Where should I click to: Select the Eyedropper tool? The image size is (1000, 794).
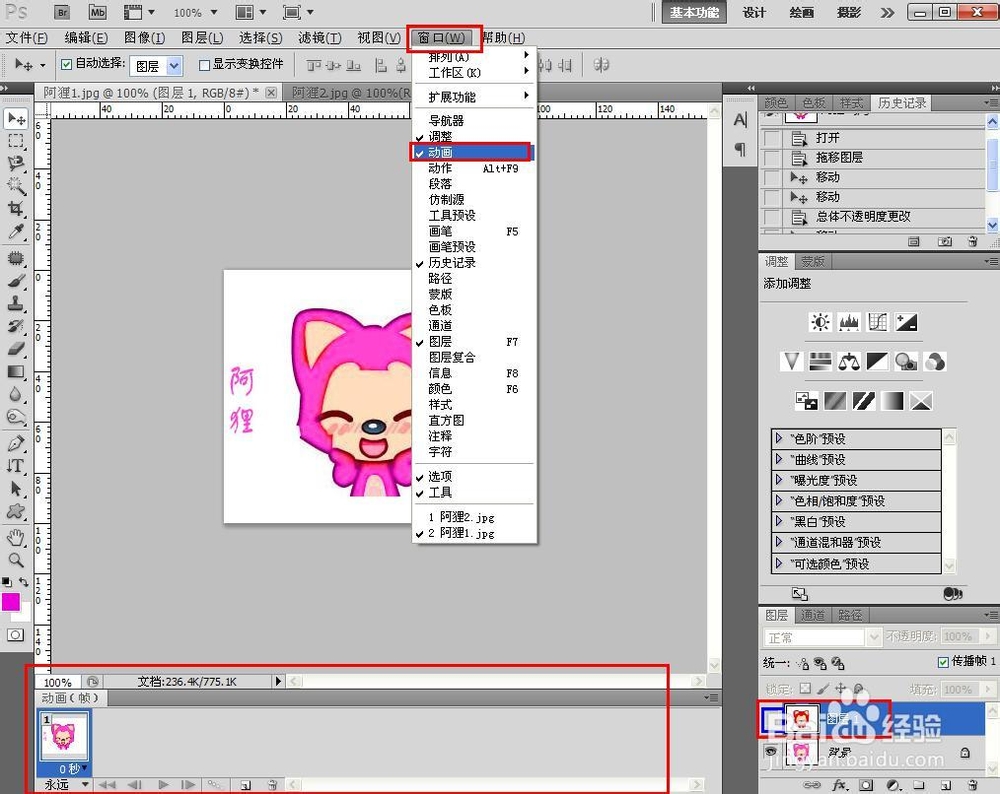(x=15, y=231)
